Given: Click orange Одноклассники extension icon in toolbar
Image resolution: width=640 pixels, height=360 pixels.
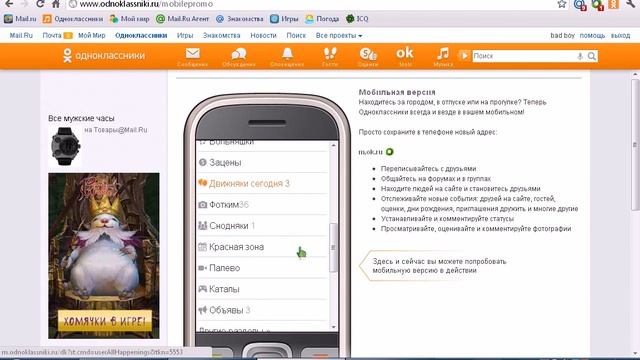Looking at the screenshot, I should pyautogui.click(x=613, y=4).
